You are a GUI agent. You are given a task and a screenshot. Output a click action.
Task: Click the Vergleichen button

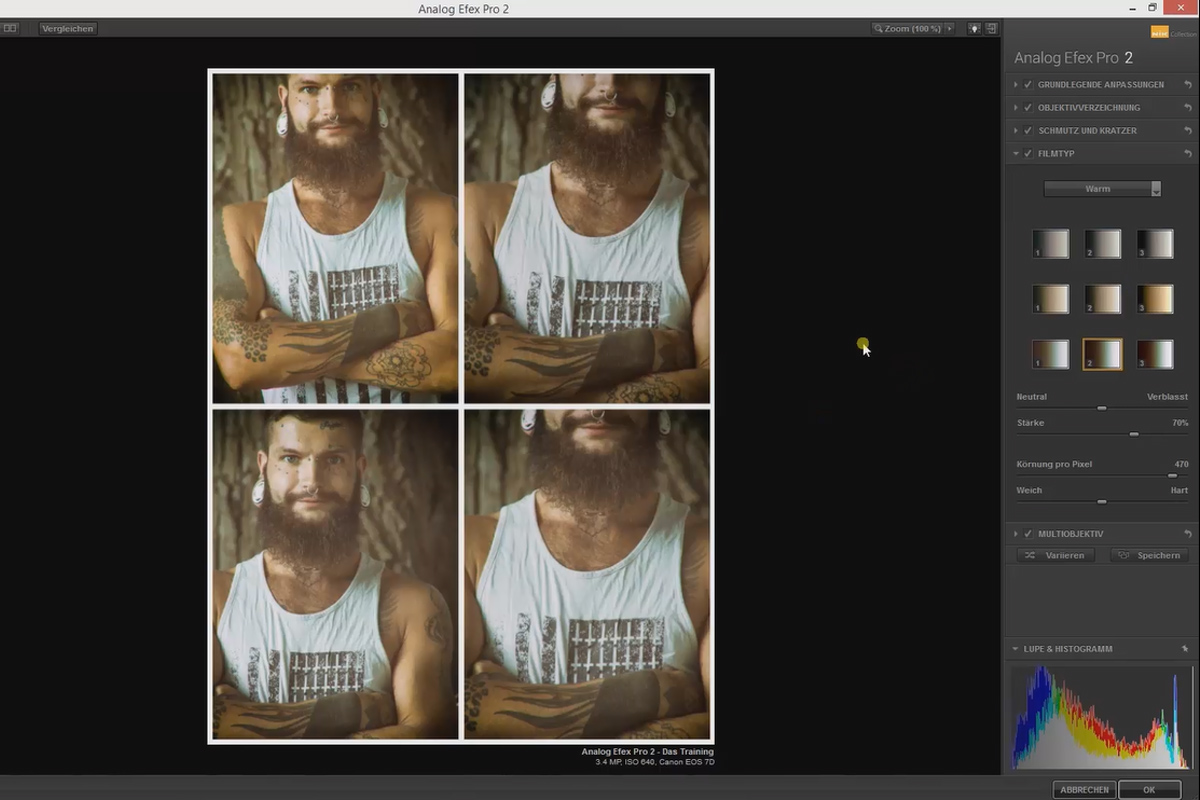pos(67,28)
